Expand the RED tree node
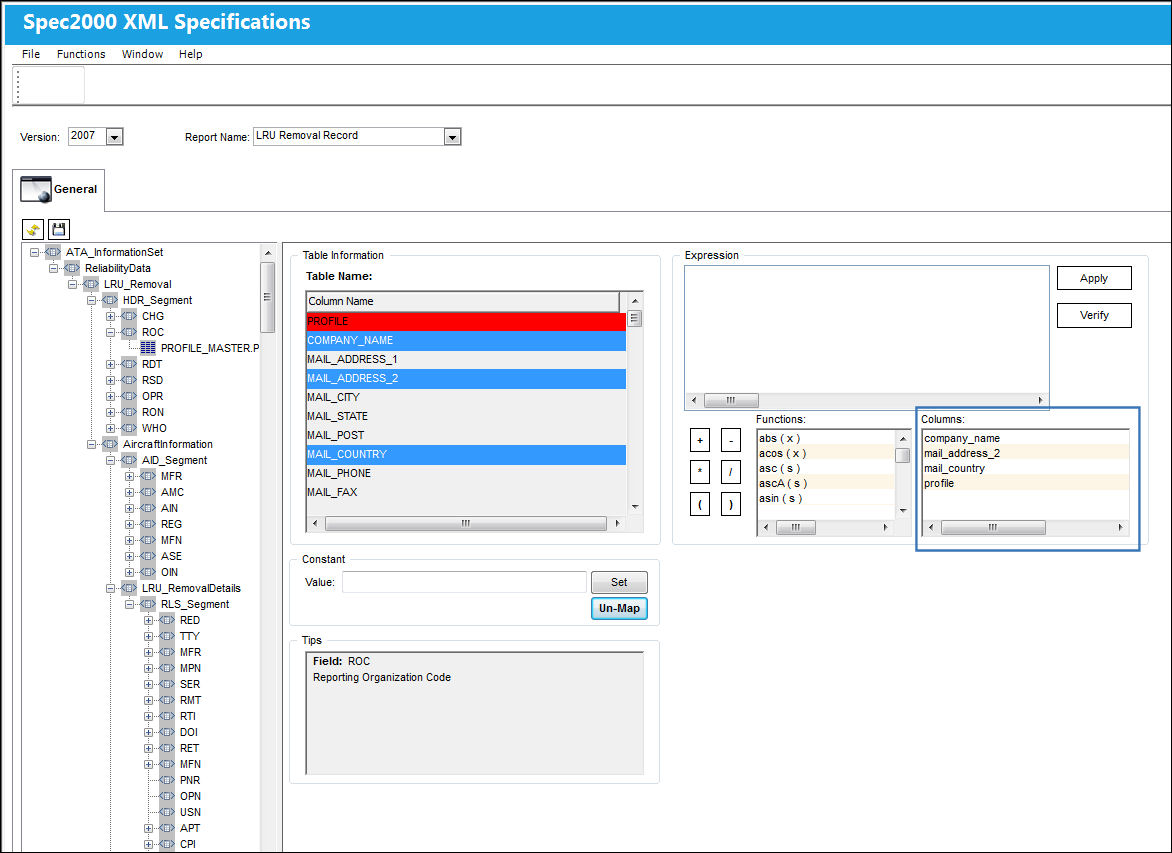Viewport: 1172px width, 853px height. click(149, 620)
